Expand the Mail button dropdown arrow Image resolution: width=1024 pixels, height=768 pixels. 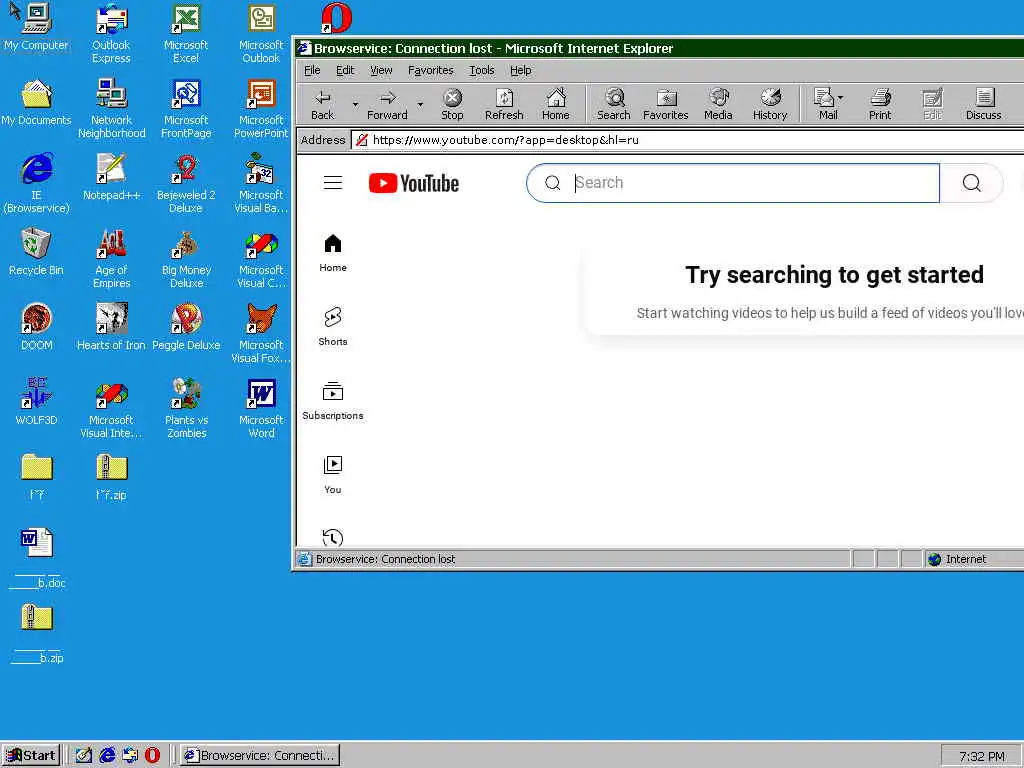[x=841, y=98]
